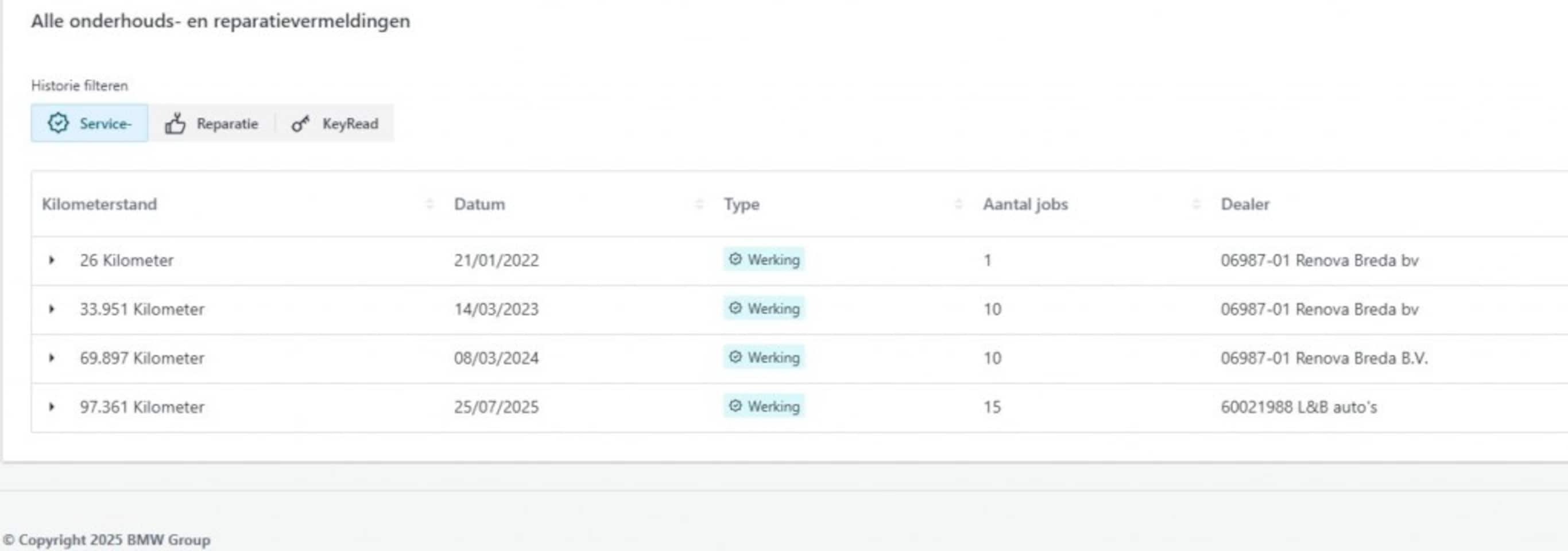The width and height of the screenshot is (1568, 551).
Task: Sort table by Kilometerstand sort arrows
Action: click(x=429, y=204)
